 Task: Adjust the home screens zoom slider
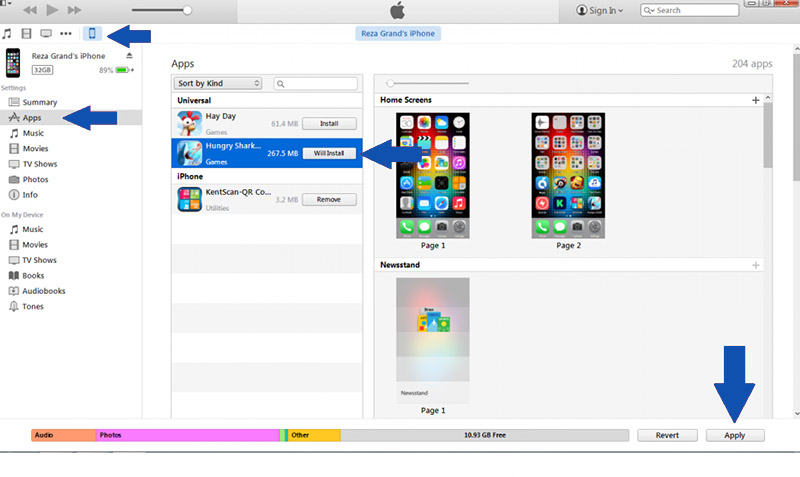coord(428,83)
